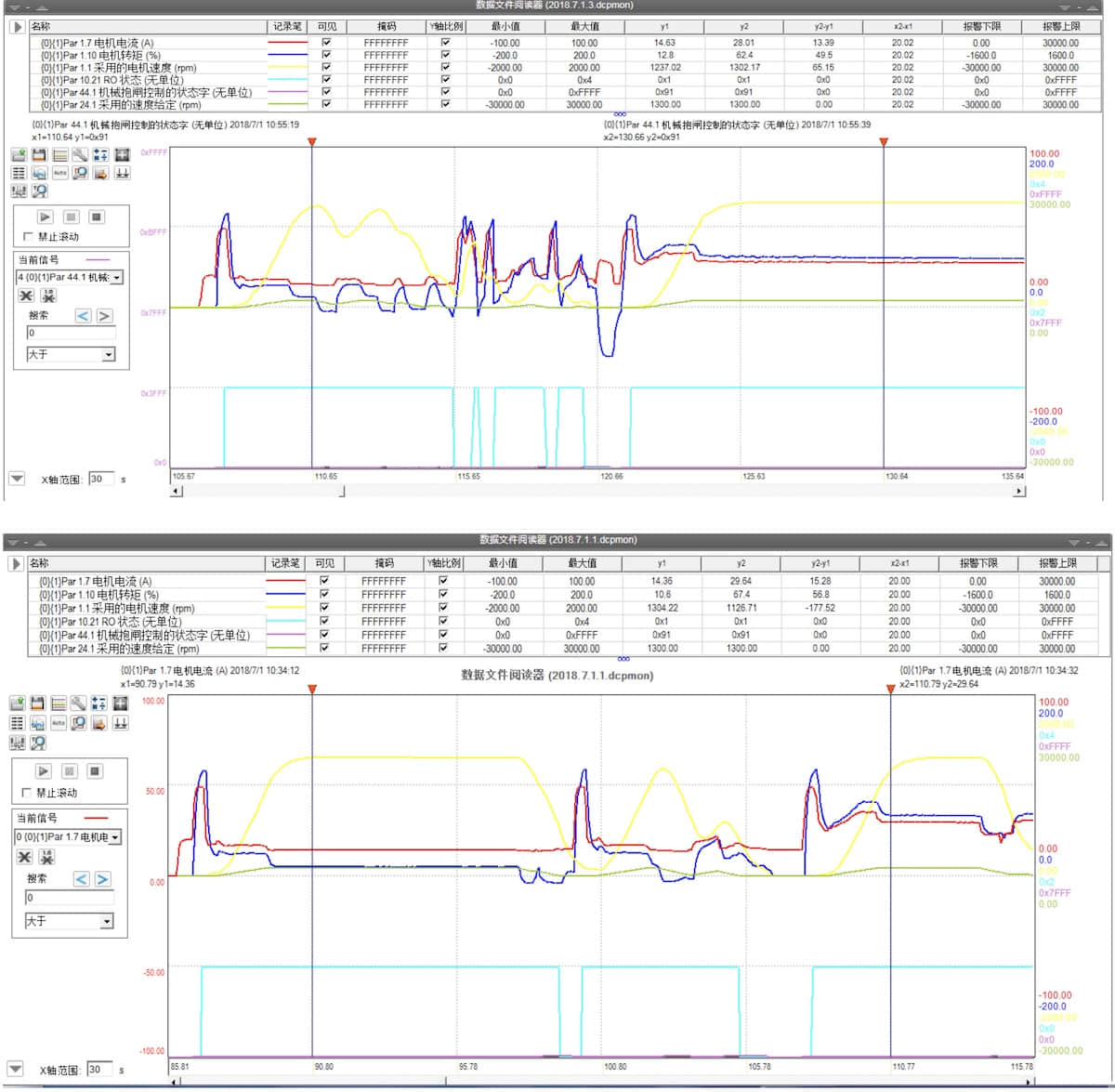Expand the collapse arrow left of upper X轴范围
This screenshot has width=1115, height=1092.
(x=17, y=479)
